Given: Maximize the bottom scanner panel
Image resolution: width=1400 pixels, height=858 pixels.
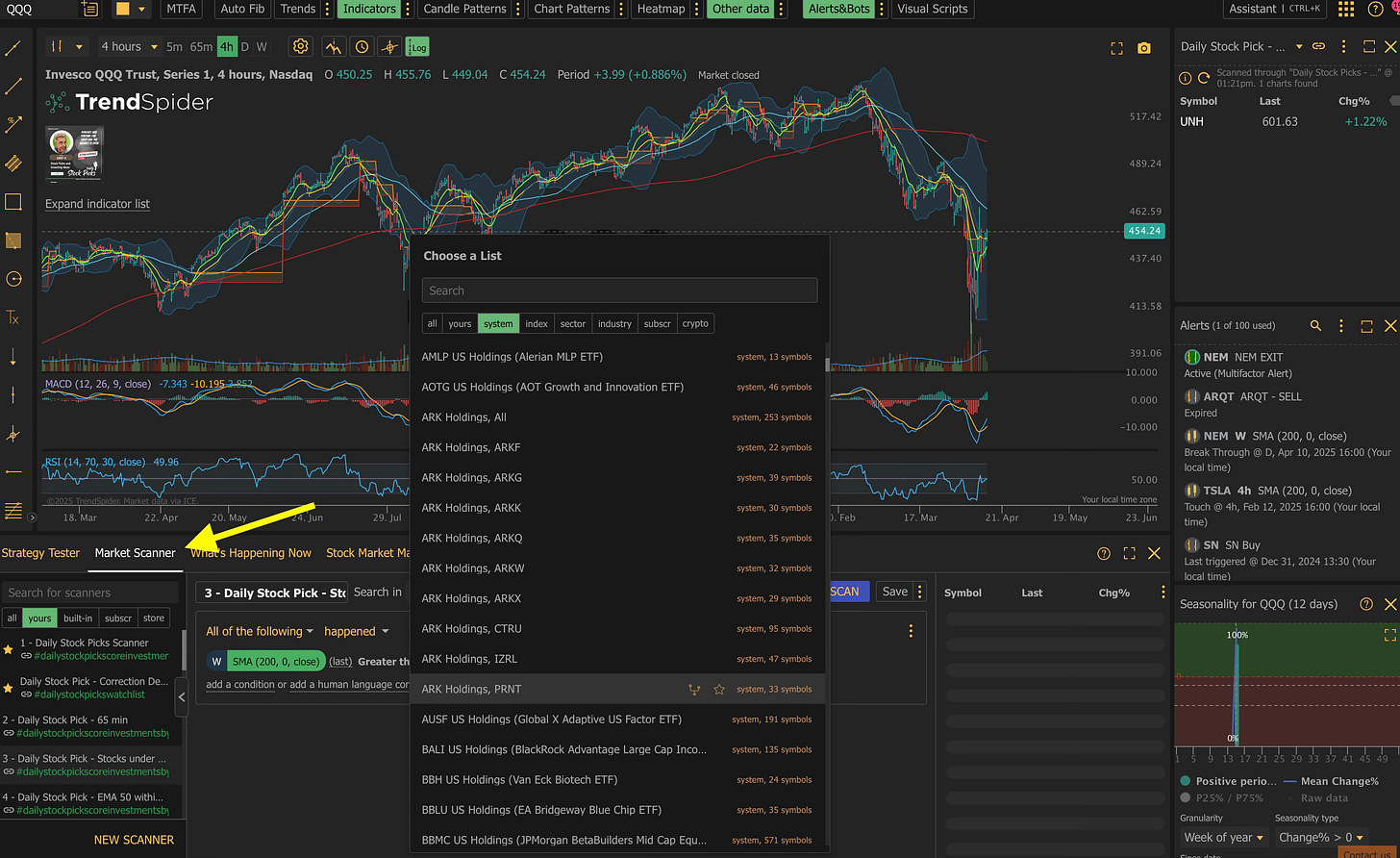Looking at the screenshot, I should click(1129, 554).
